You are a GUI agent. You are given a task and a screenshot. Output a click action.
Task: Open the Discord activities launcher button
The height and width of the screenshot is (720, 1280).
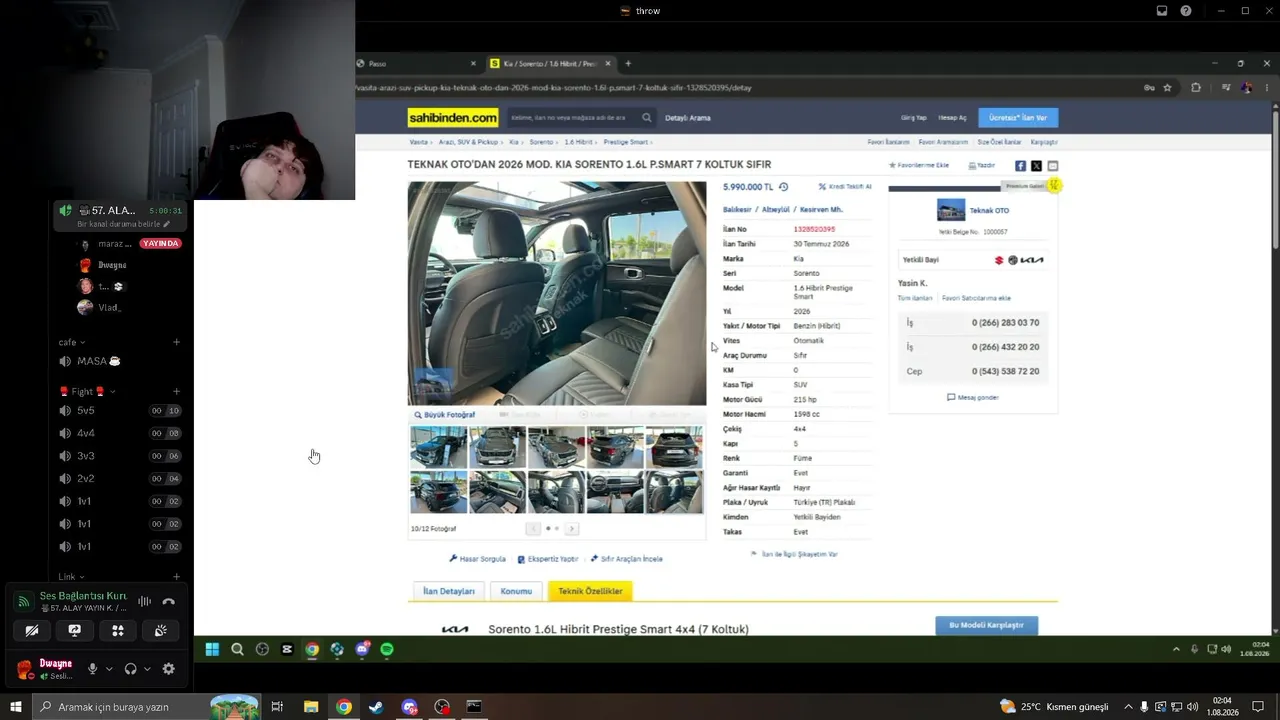click(x=117, y=631)
